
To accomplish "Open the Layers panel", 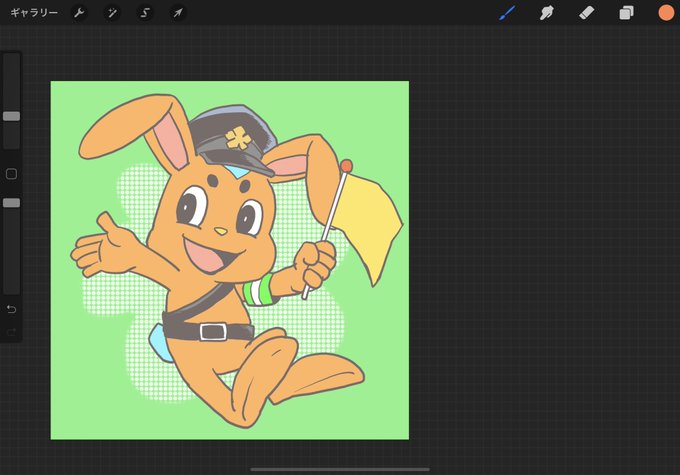I will [x=626, y=13].
